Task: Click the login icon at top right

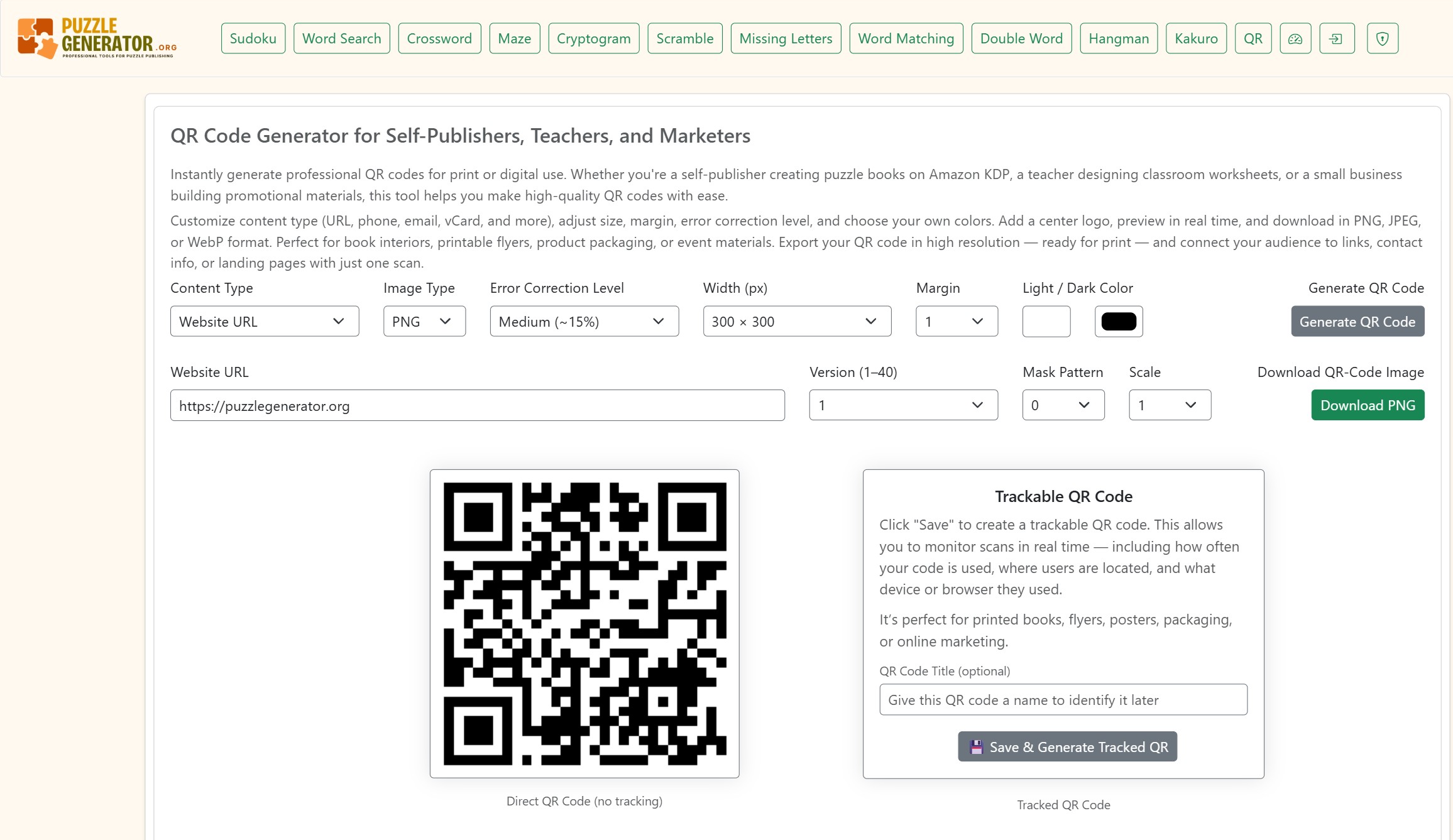Action: click(1337, 38)
